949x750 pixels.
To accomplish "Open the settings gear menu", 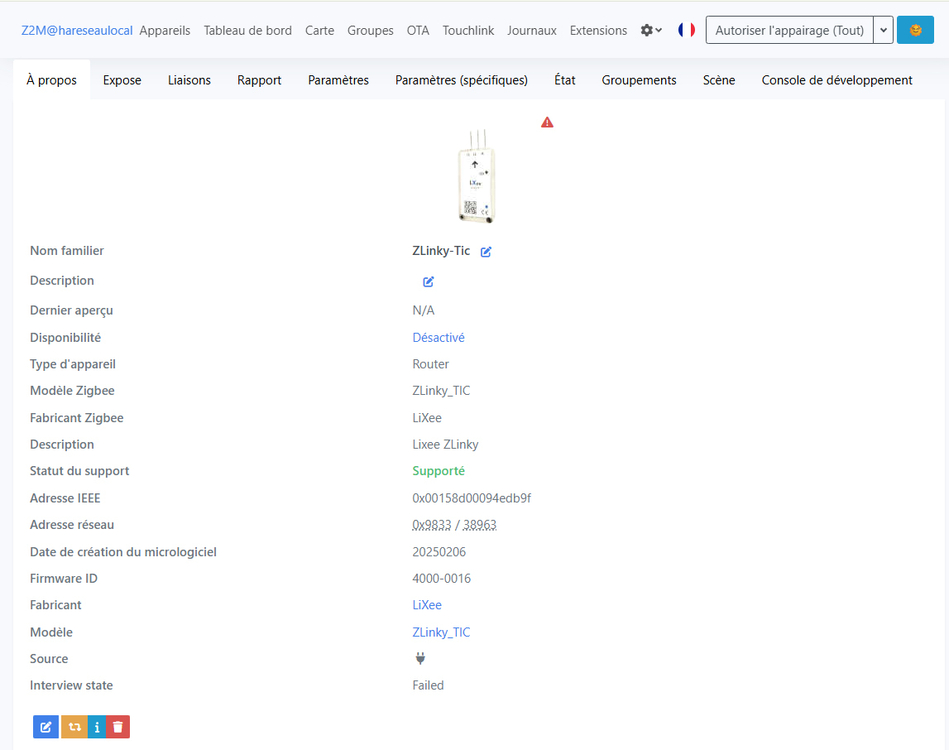I will tap(651, 30).
